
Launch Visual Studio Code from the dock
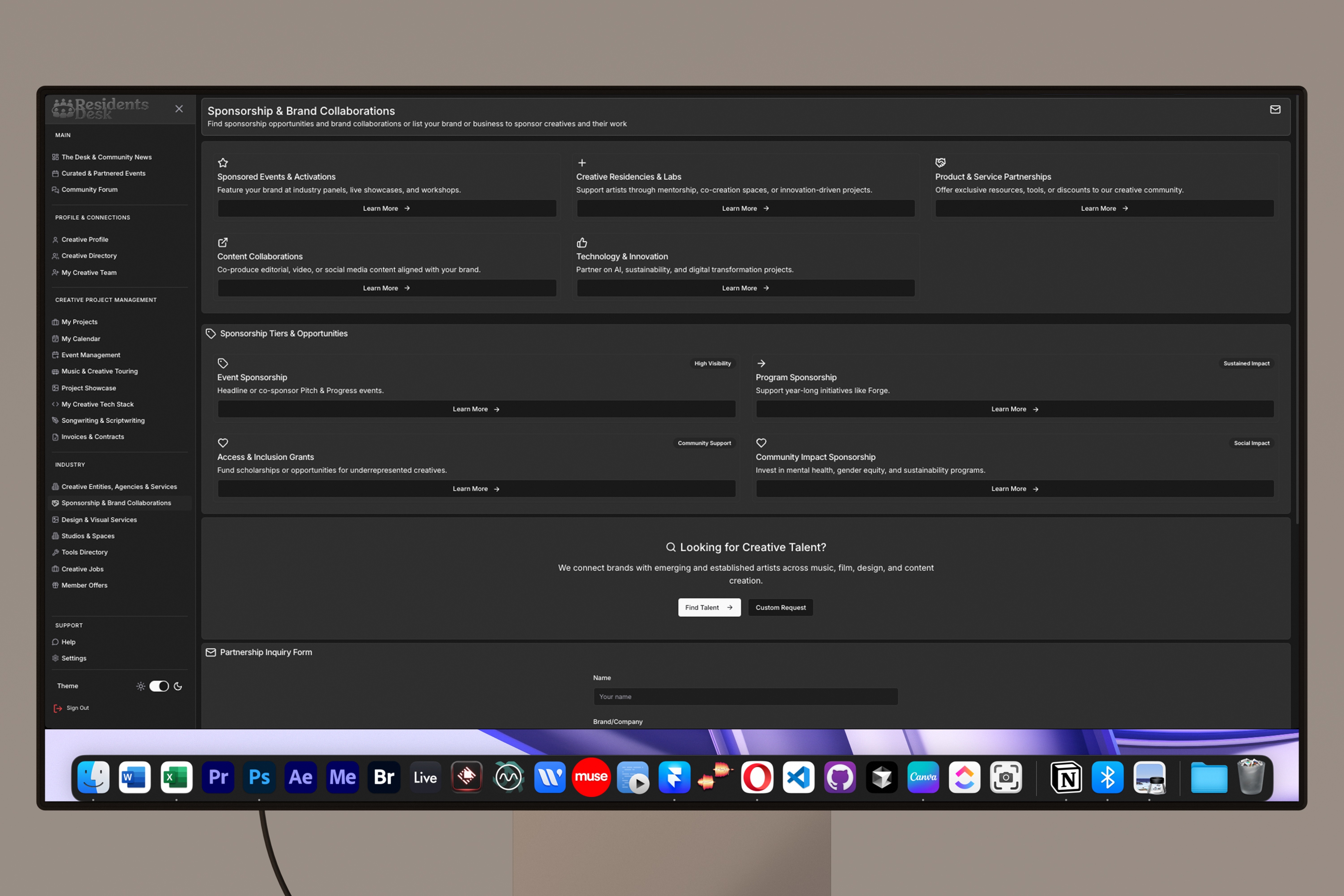[798, 777]
